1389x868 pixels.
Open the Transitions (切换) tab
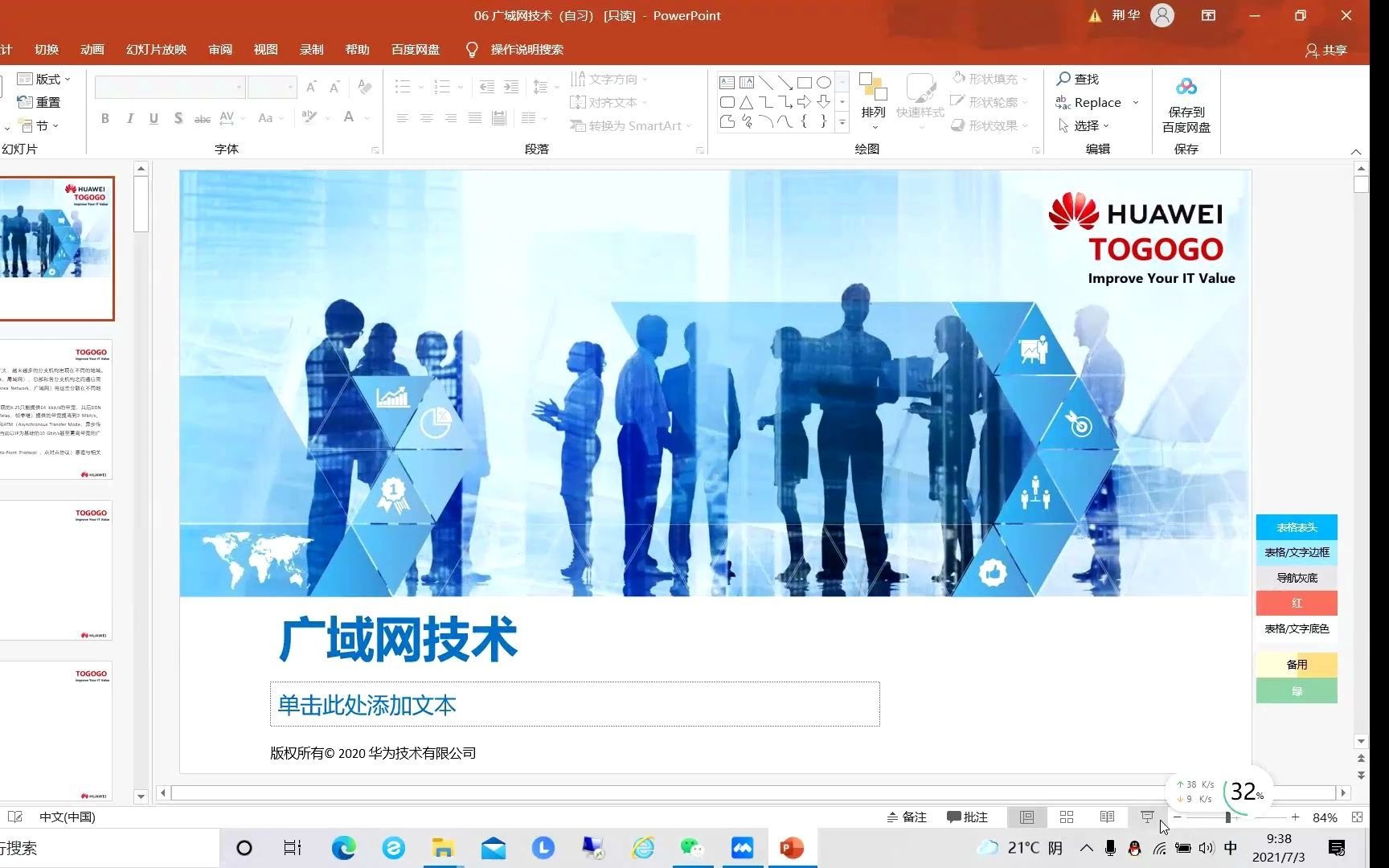coord(47,49)
